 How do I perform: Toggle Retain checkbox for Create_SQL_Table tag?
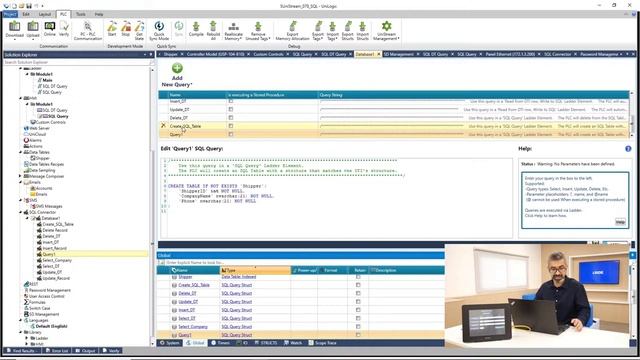(x=358, y=285)
